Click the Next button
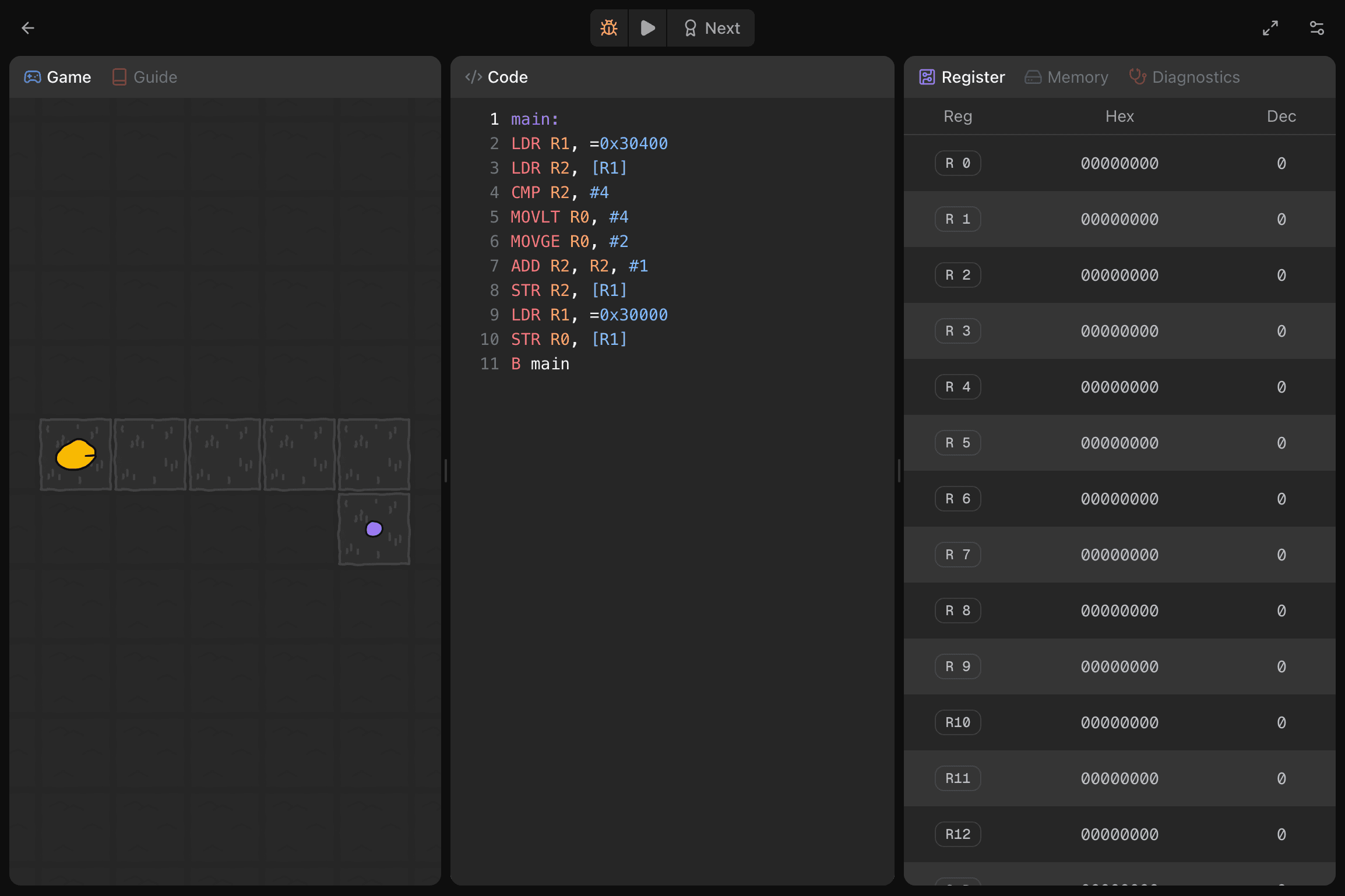Viewport: 1345px width, 896px height. tap(710, 27)
